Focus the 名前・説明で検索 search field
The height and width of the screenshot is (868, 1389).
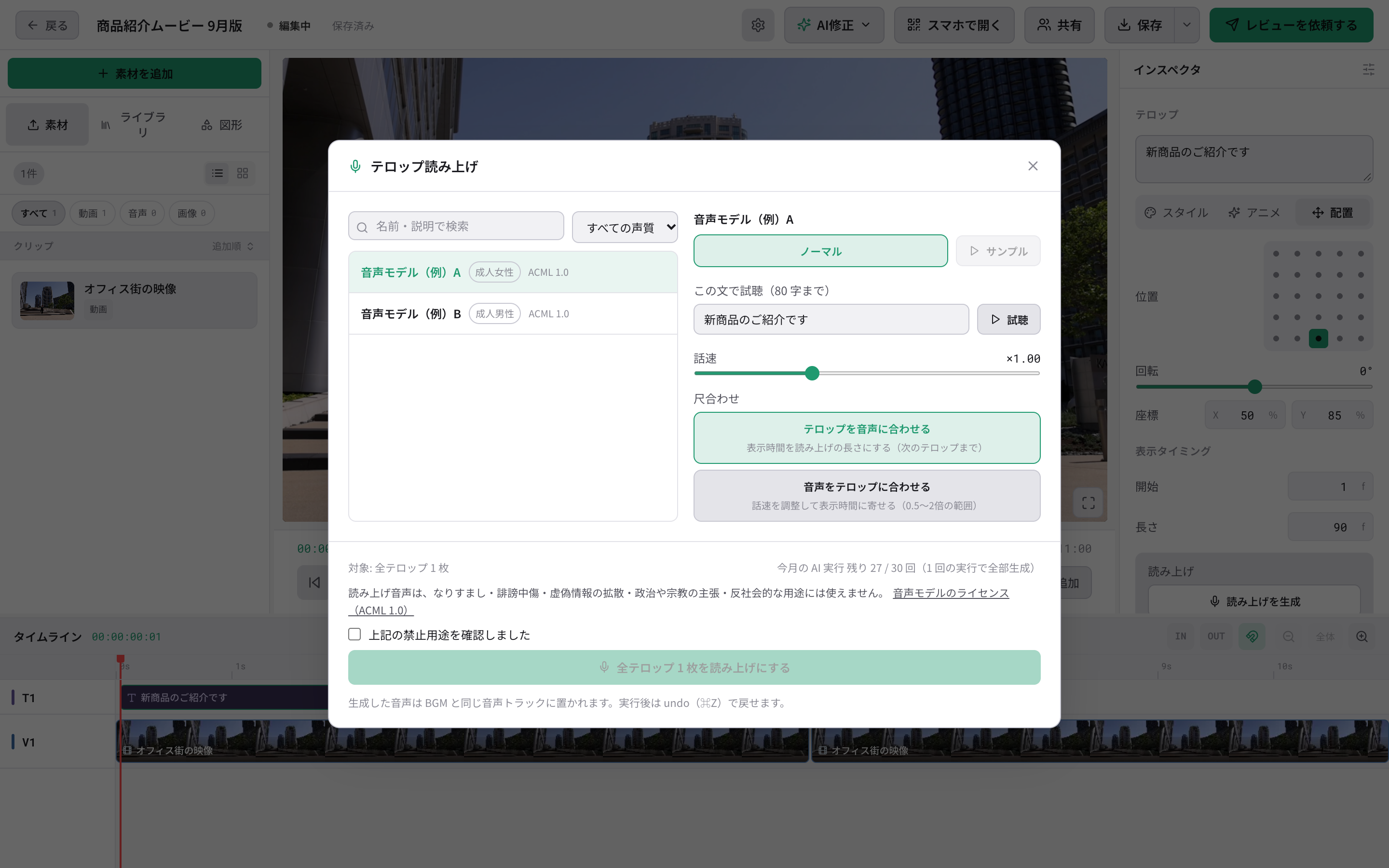[456, 226]
